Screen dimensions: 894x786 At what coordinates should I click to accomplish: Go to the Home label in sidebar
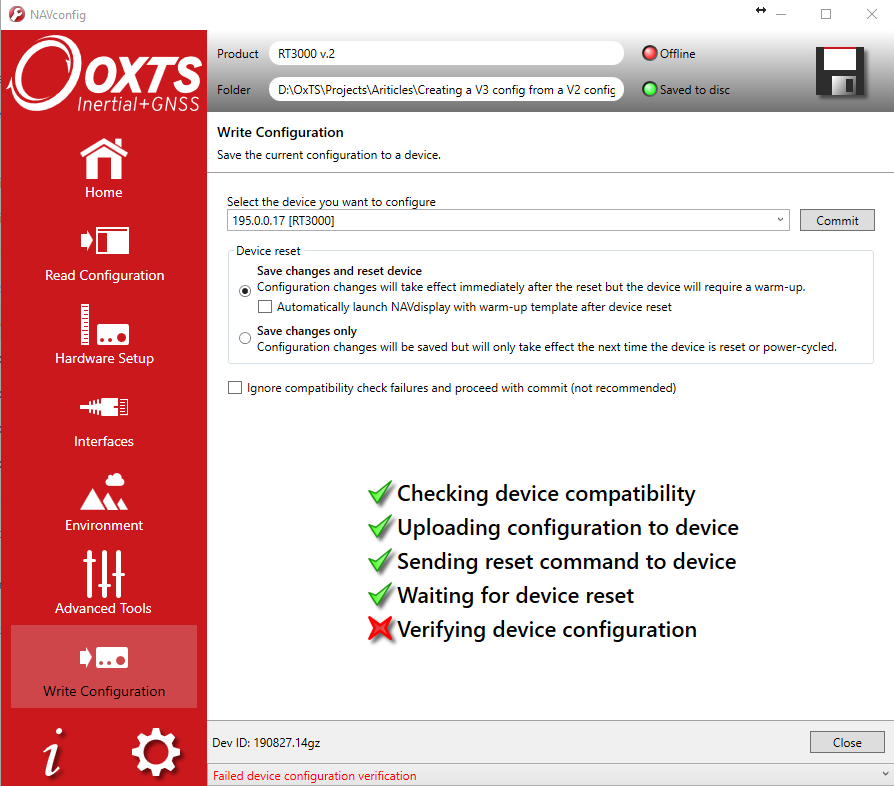coord(104,192)
